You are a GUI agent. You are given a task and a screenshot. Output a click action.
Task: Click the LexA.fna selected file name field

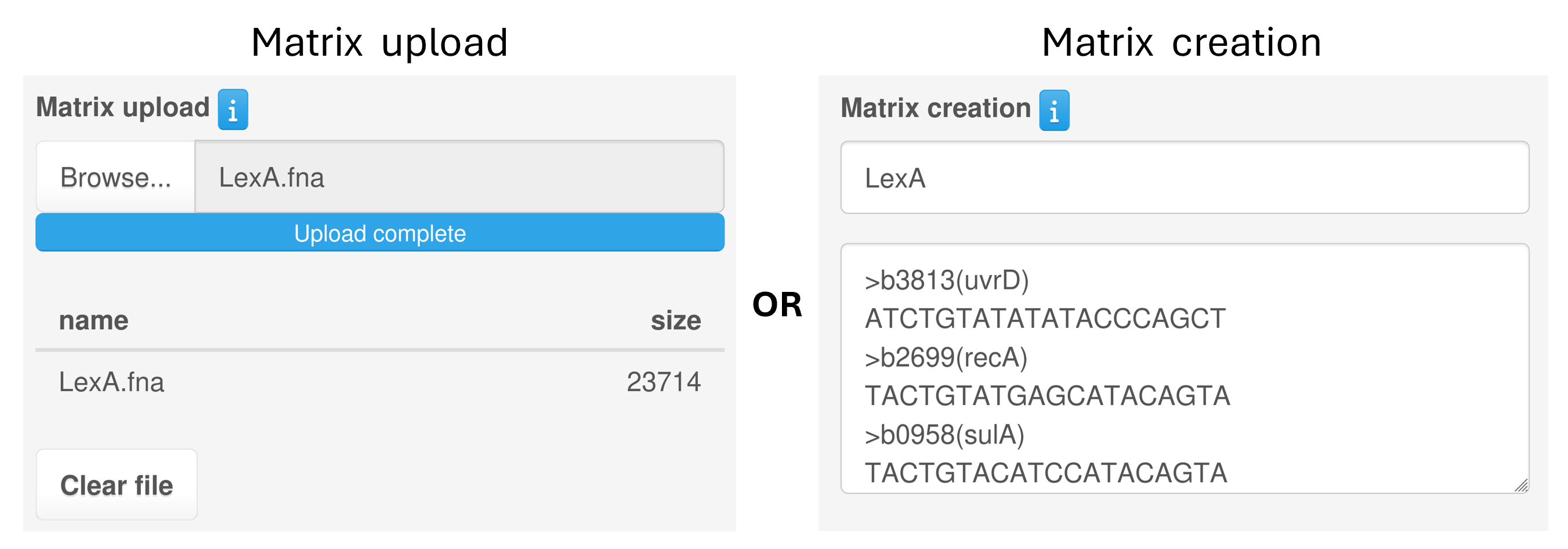tap(459, 177)
